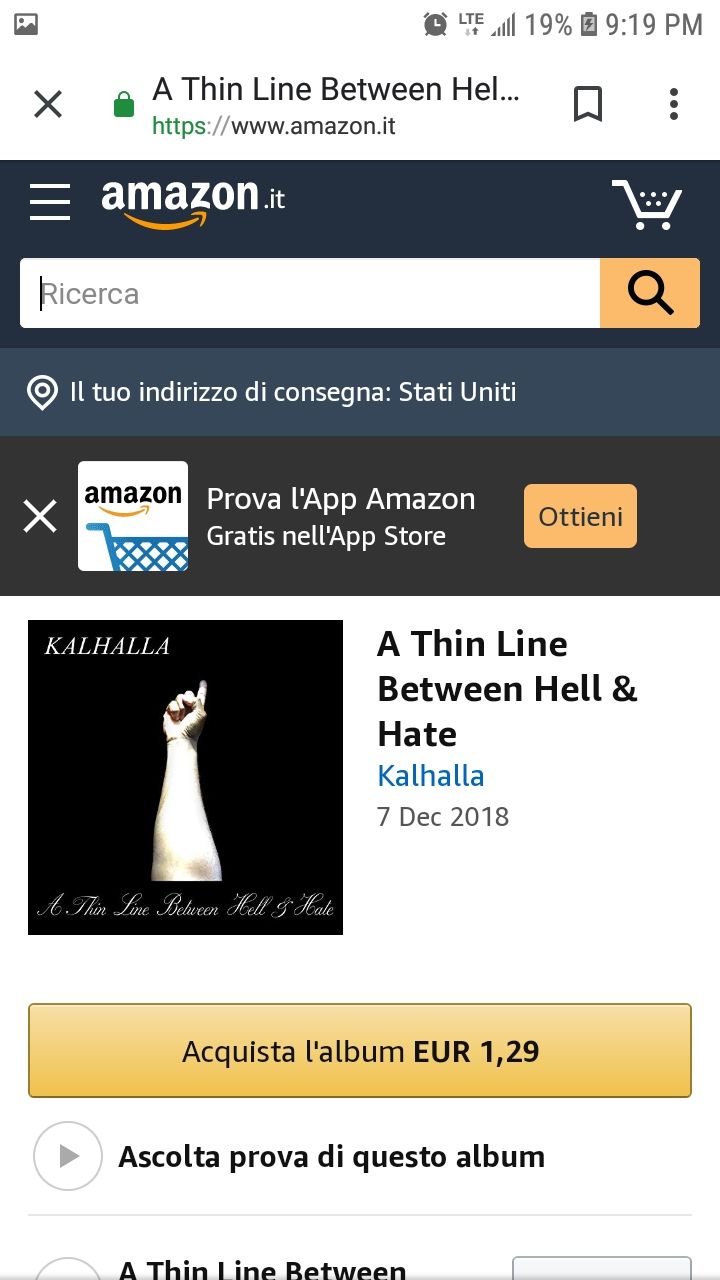This screenshot has height=1280, width=720.
Task: Tap the orange search magnifier button
Action: [x=650, y=293]
